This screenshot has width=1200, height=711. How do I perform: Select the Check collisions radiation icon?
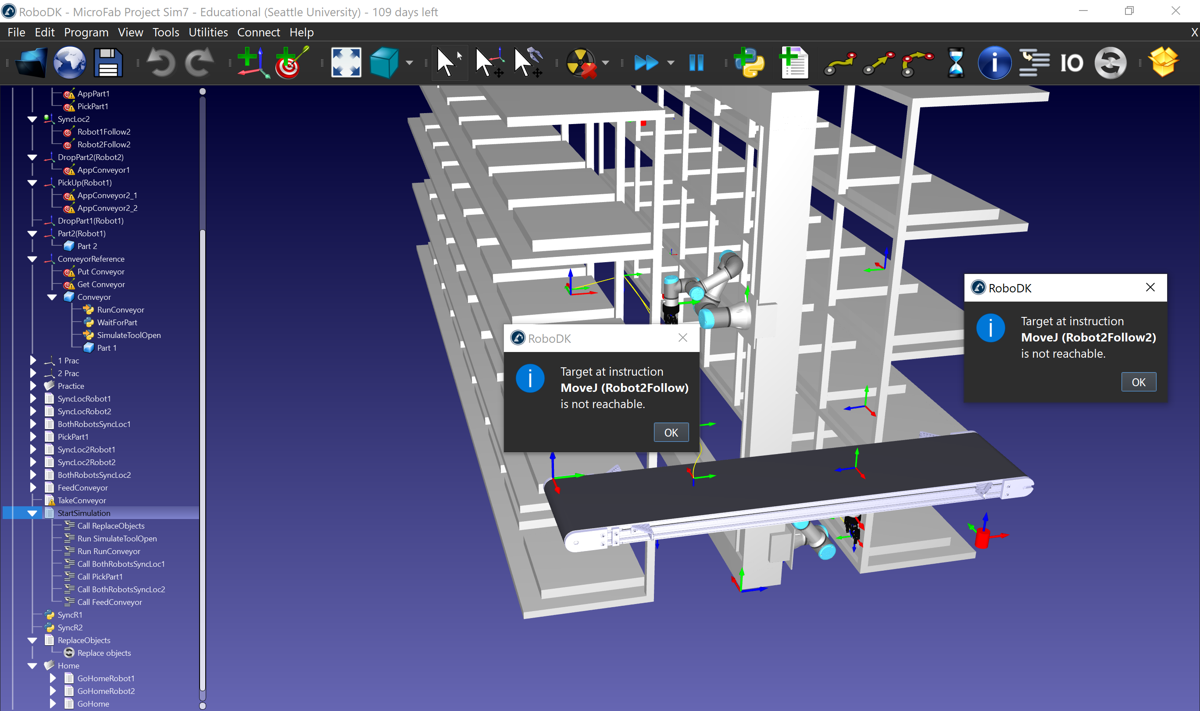point(580,63)
